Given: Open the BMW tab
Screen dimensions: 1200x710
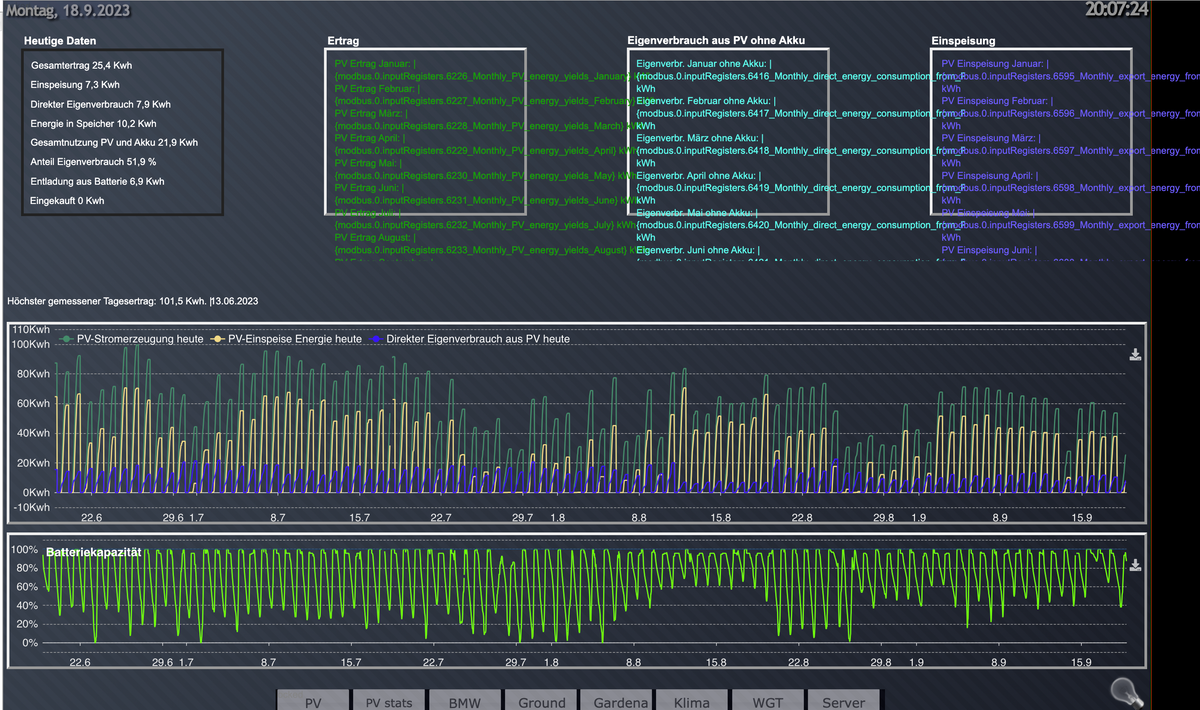Looking at the screenshot, I should point(465,701).
